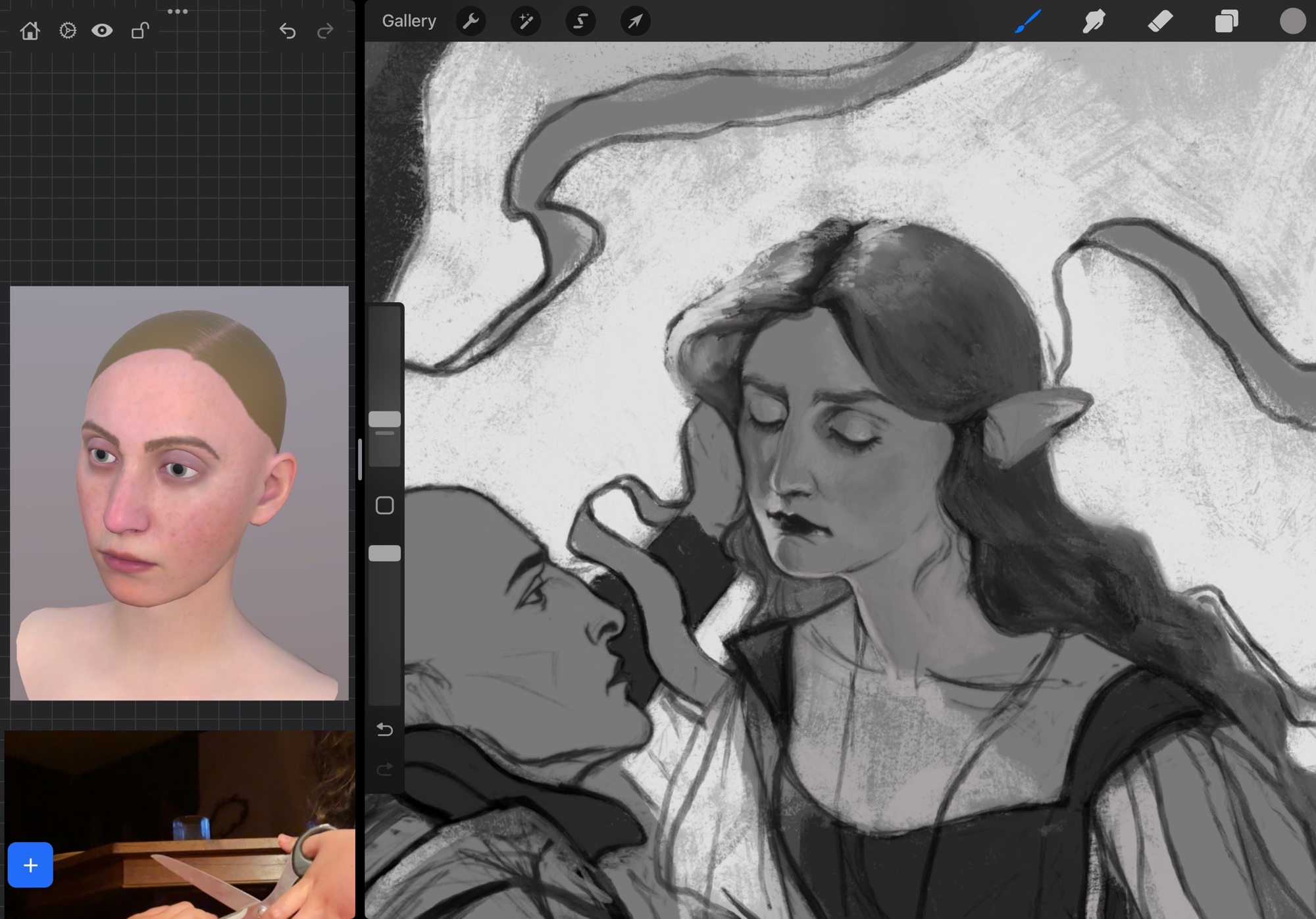Toggle the eye visibility icon
This screenshot has width=1316, height=919.
pos(102,31)
